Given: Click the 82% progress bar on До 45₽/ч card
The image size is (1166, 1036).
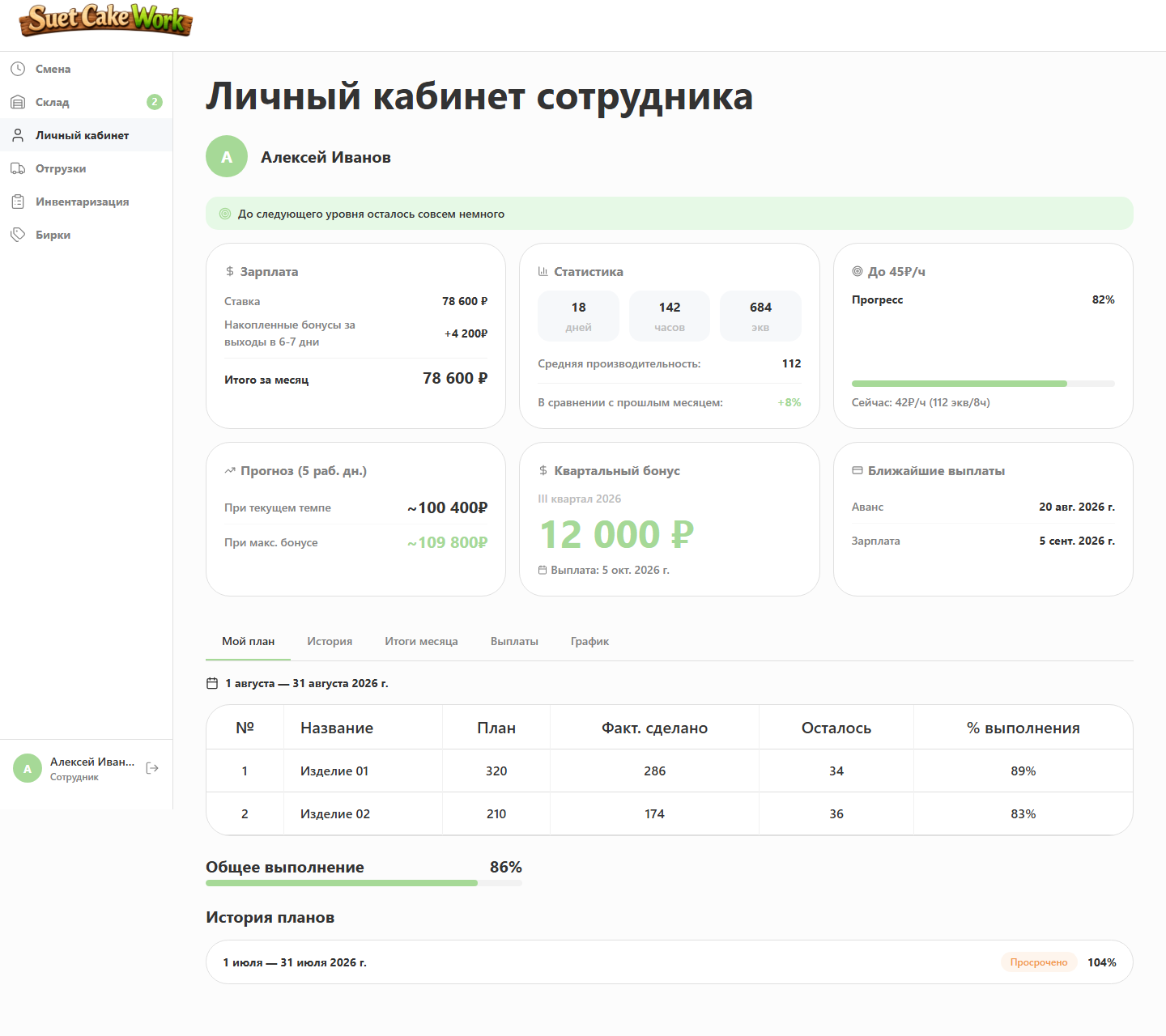Looking at the screenshot, I should click(983, 384).
